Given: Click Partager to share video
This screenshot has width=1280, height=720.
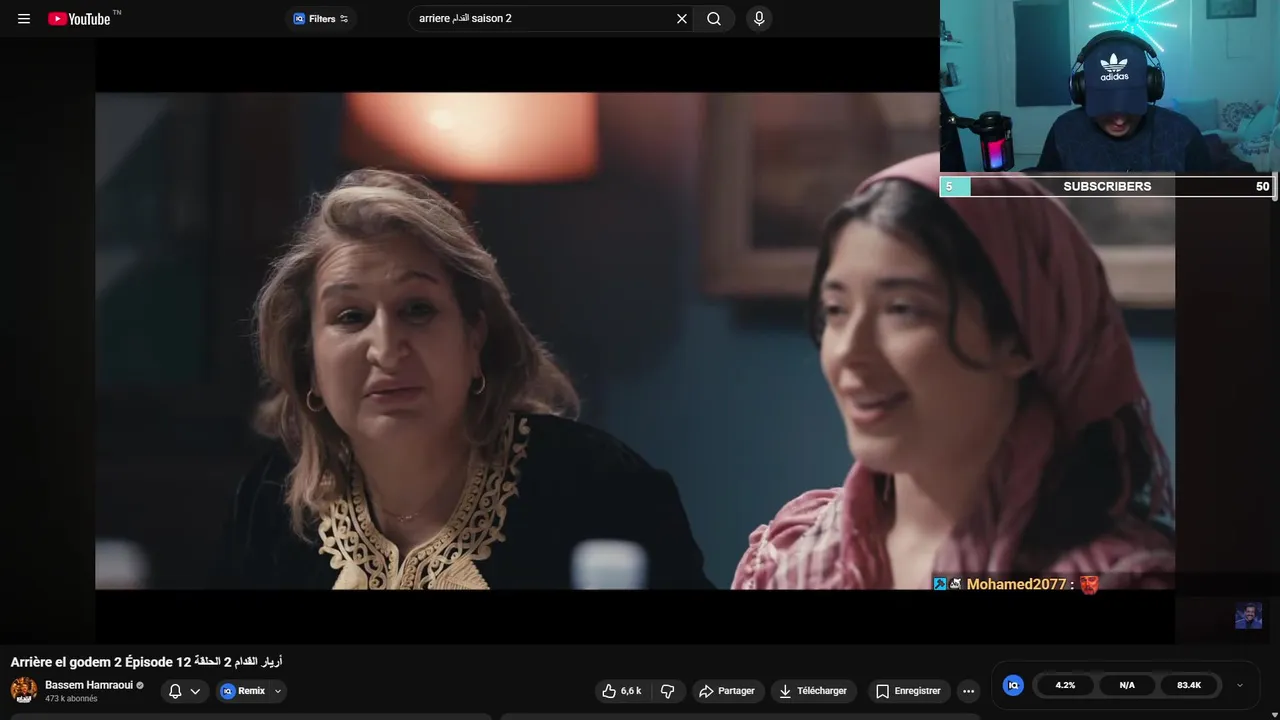Looking at the screenshot, I should 727,691.
